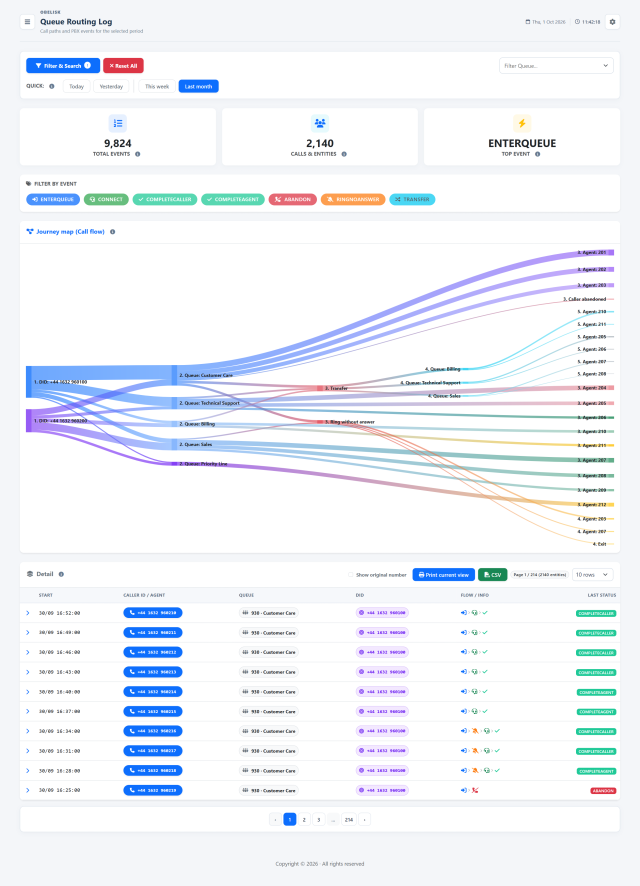The height and width of the screenshot is (886, 640).
Task: Click the DID circle icon in 16:40:00 row
Action: click(362, 692)
